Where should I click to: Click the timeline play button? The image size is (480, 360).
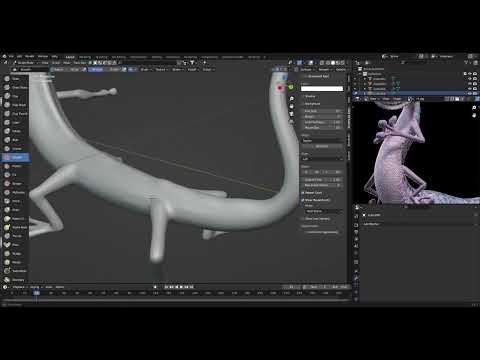(182, 287)
